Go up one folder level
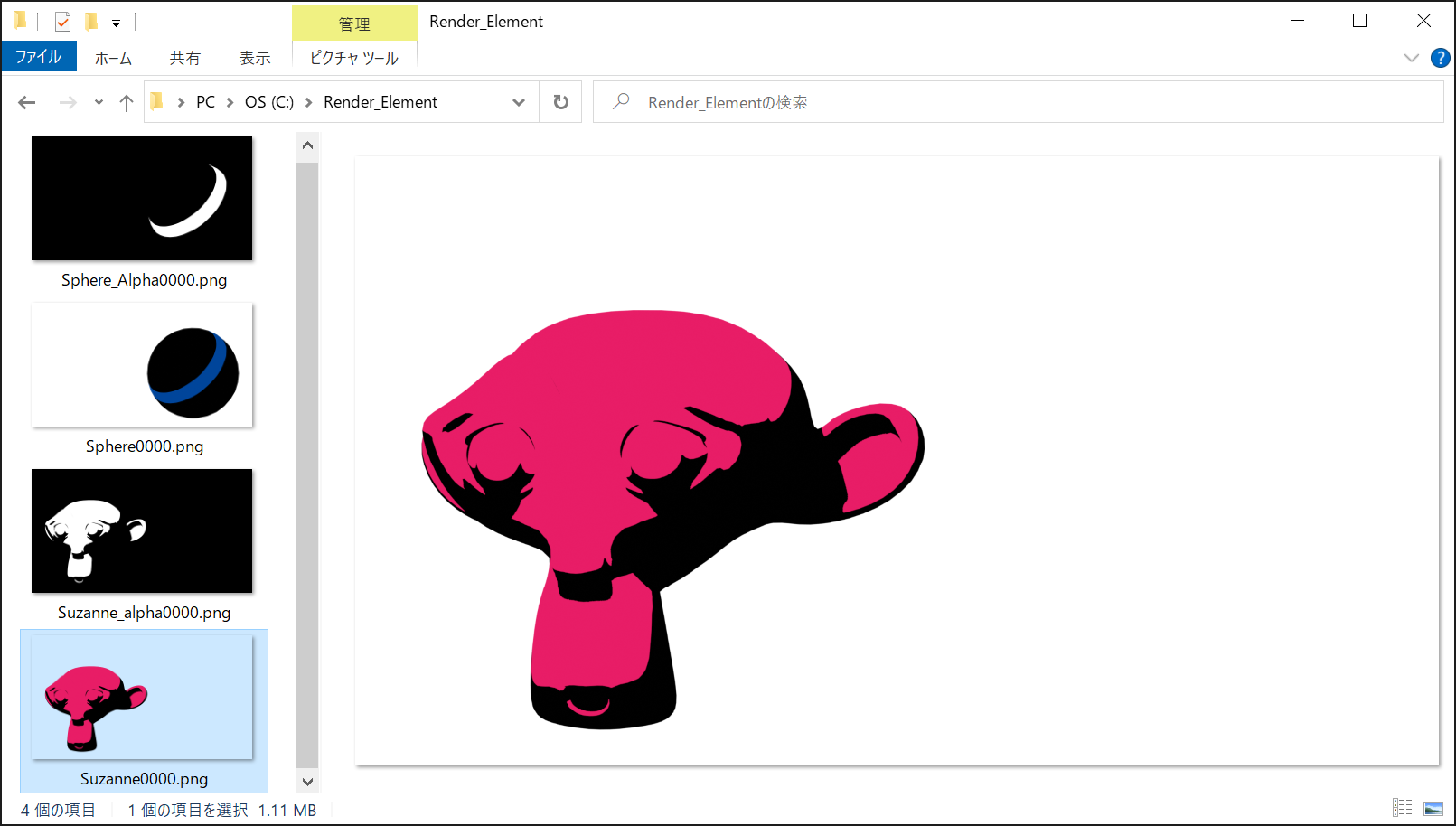This screenshot has height=826, width=1456. [x=127, y=102]
